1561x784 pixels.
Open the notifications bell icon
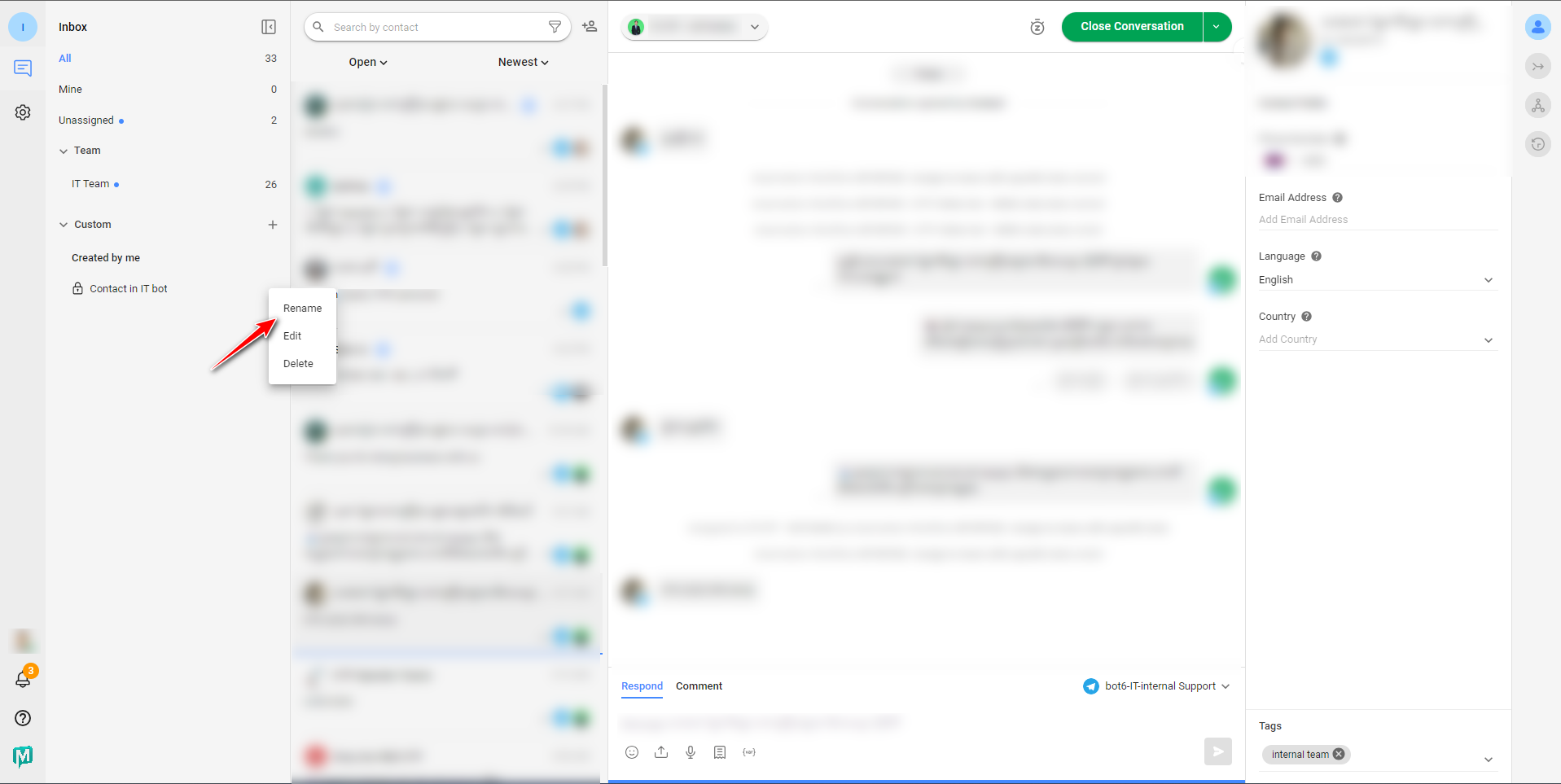23,679
